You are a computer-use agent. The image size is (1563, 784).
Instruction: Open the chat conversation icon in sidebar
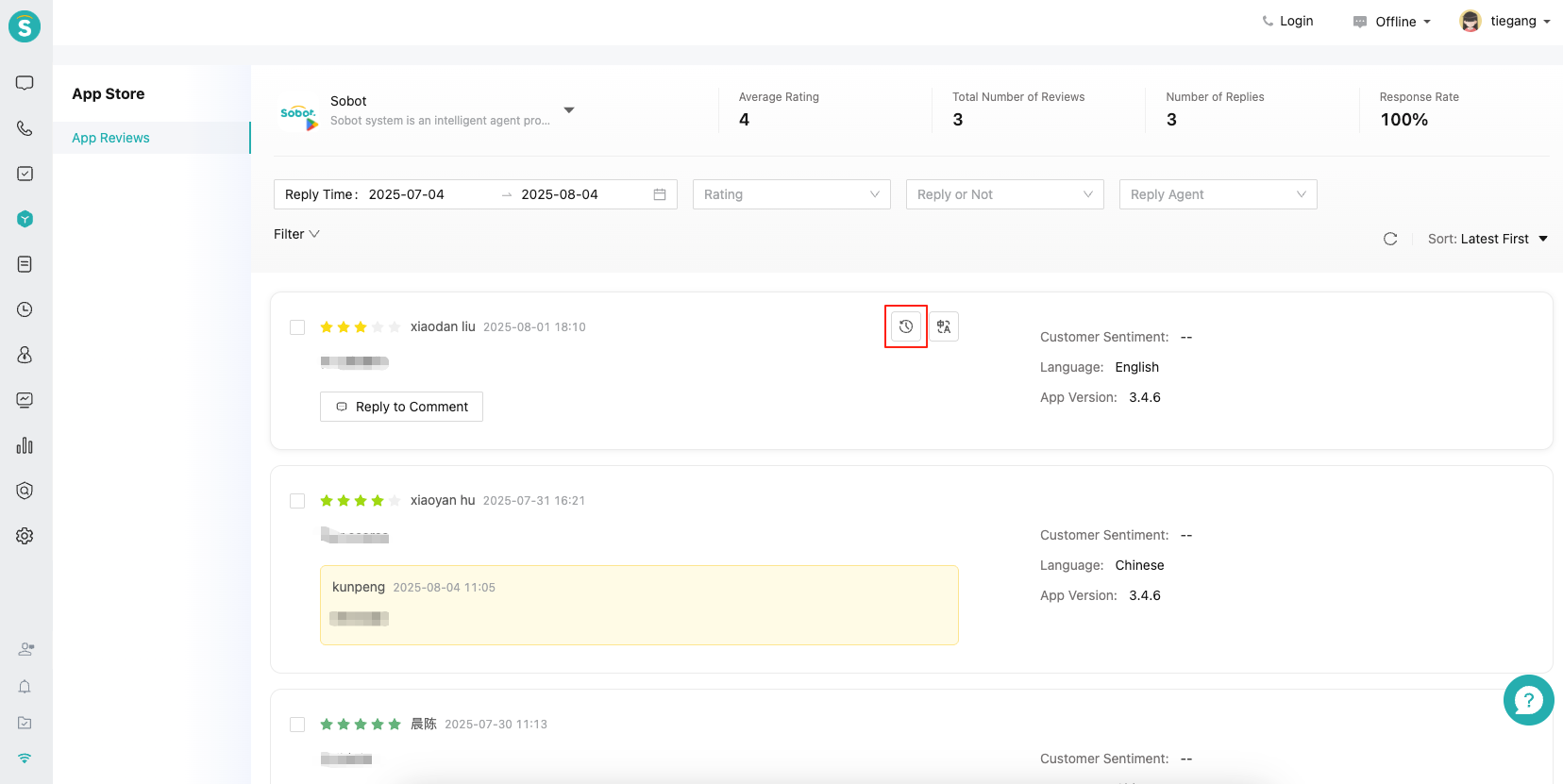point(25,83)
